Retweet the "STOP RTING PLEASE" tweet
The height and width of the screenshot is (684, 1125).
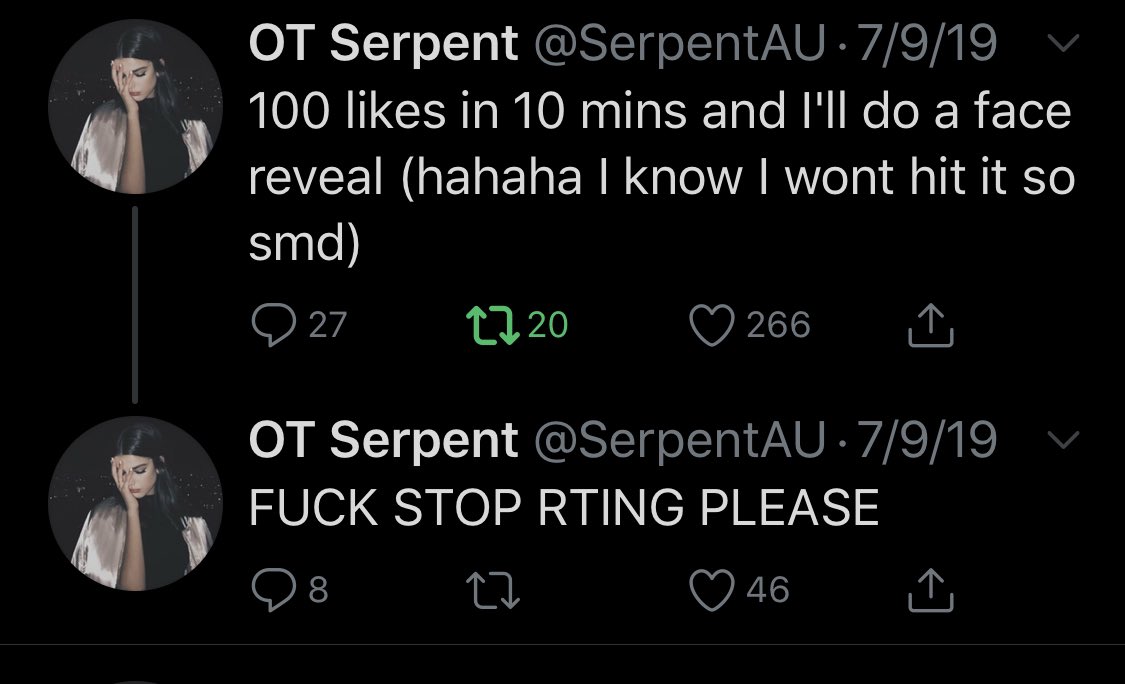pyautogui.click(x=495, y=589)
